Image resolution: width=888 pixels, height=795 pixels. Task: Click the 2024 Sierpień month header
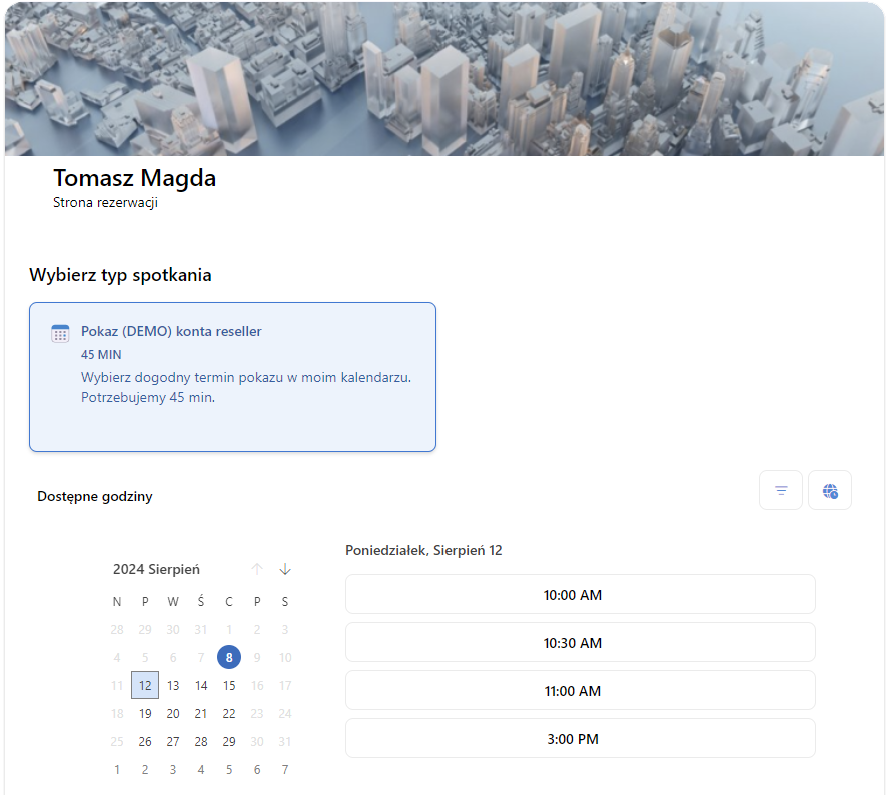pos(156,569)
